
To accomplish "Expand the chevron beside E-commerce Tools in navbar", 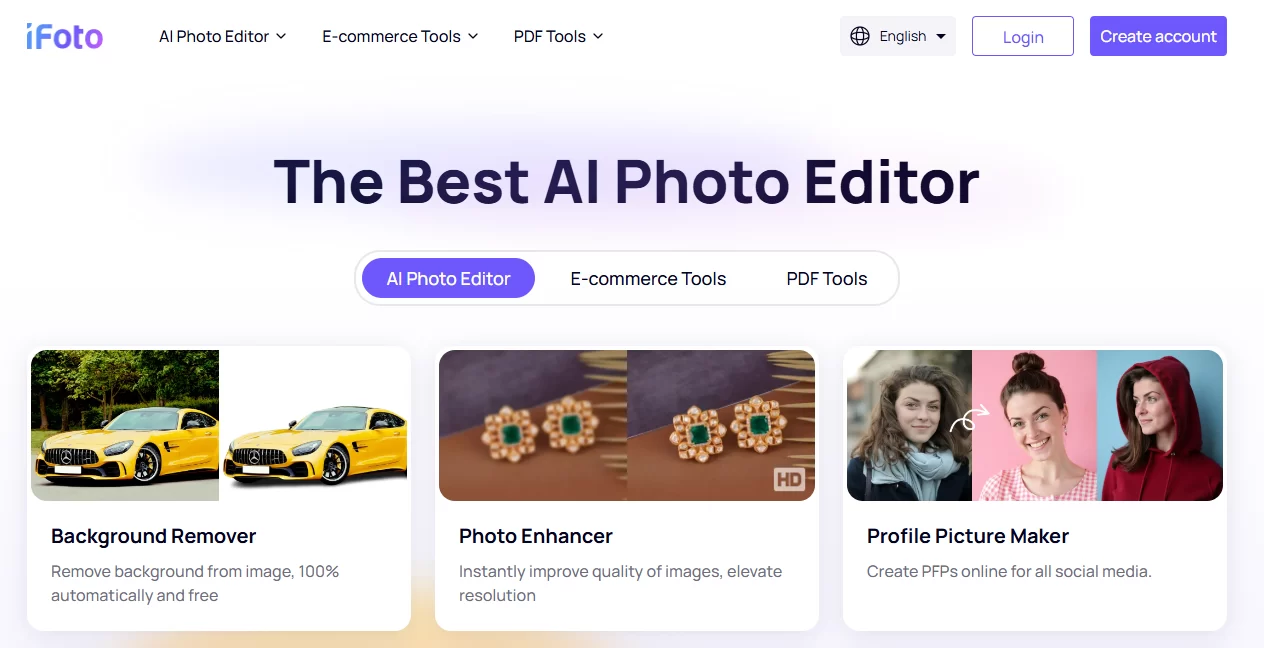I will tap(473, 36).
